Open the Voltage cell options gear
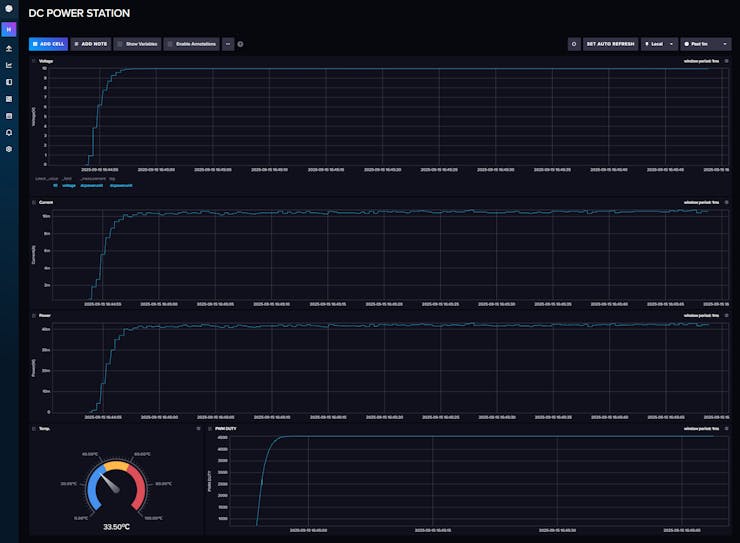Image resolution: width=740 pixels, height=543 pixels. pyautogui.click(x=724, y=61)
